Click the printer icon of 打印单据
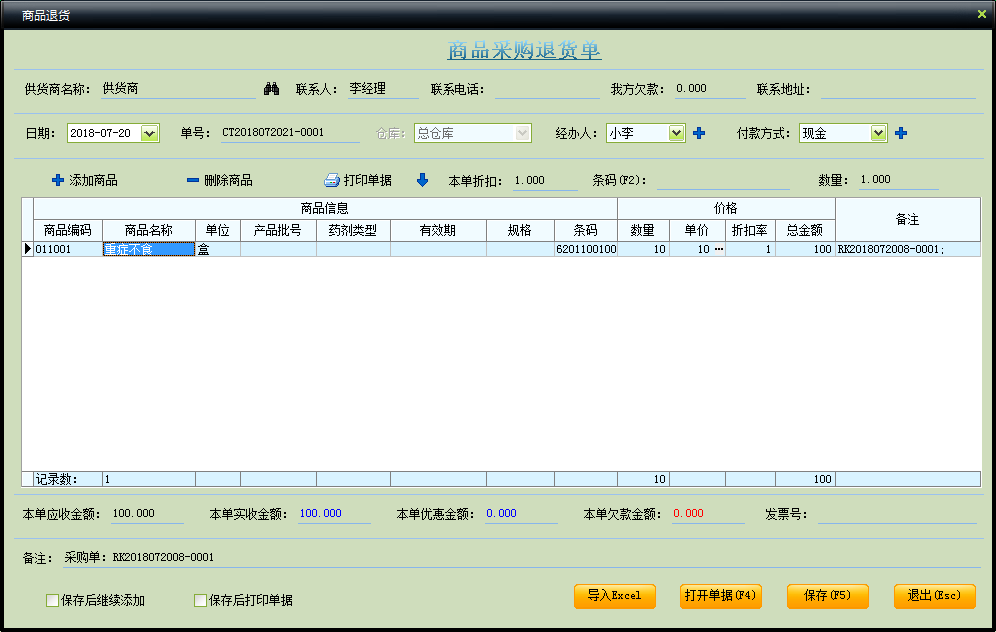 [x=332, y=180]
